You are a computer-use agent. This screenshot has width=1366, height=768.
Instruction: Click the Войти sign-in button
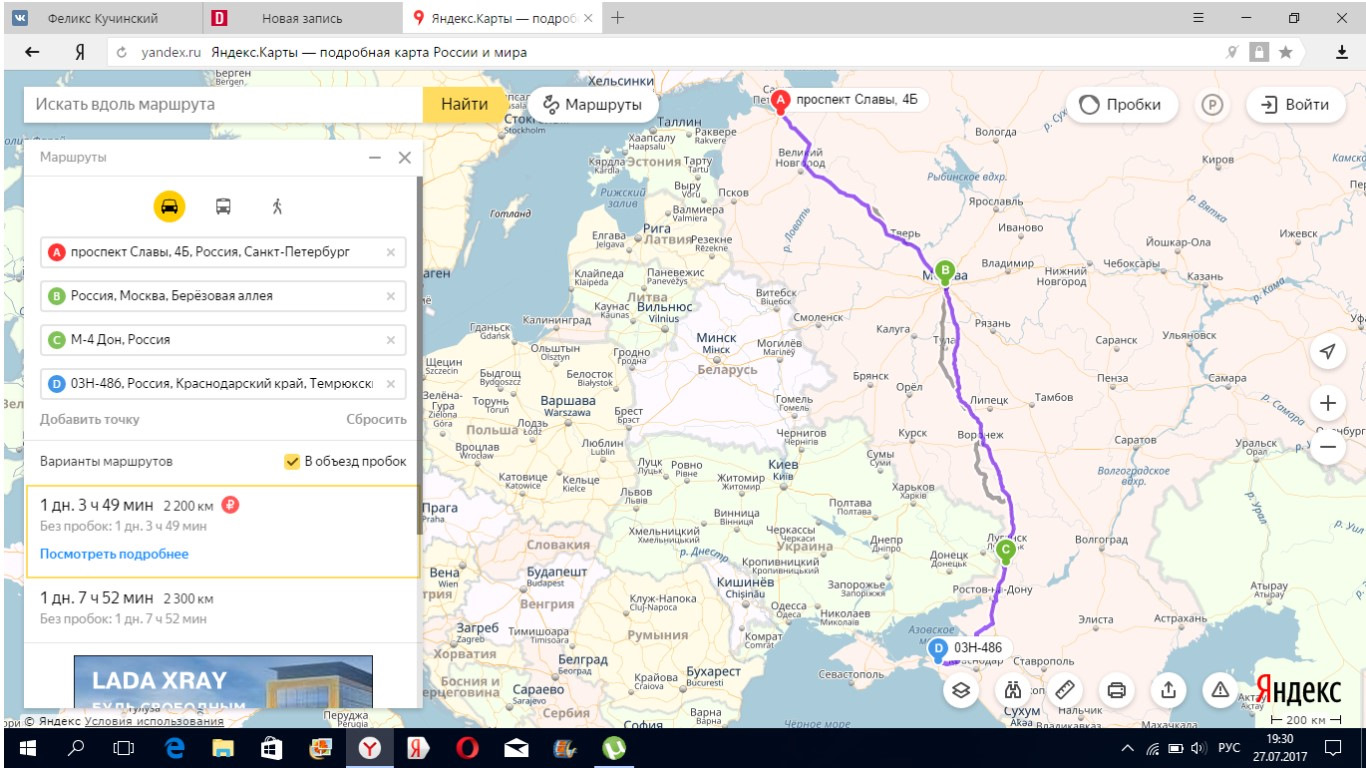(x=1294, y=105)
